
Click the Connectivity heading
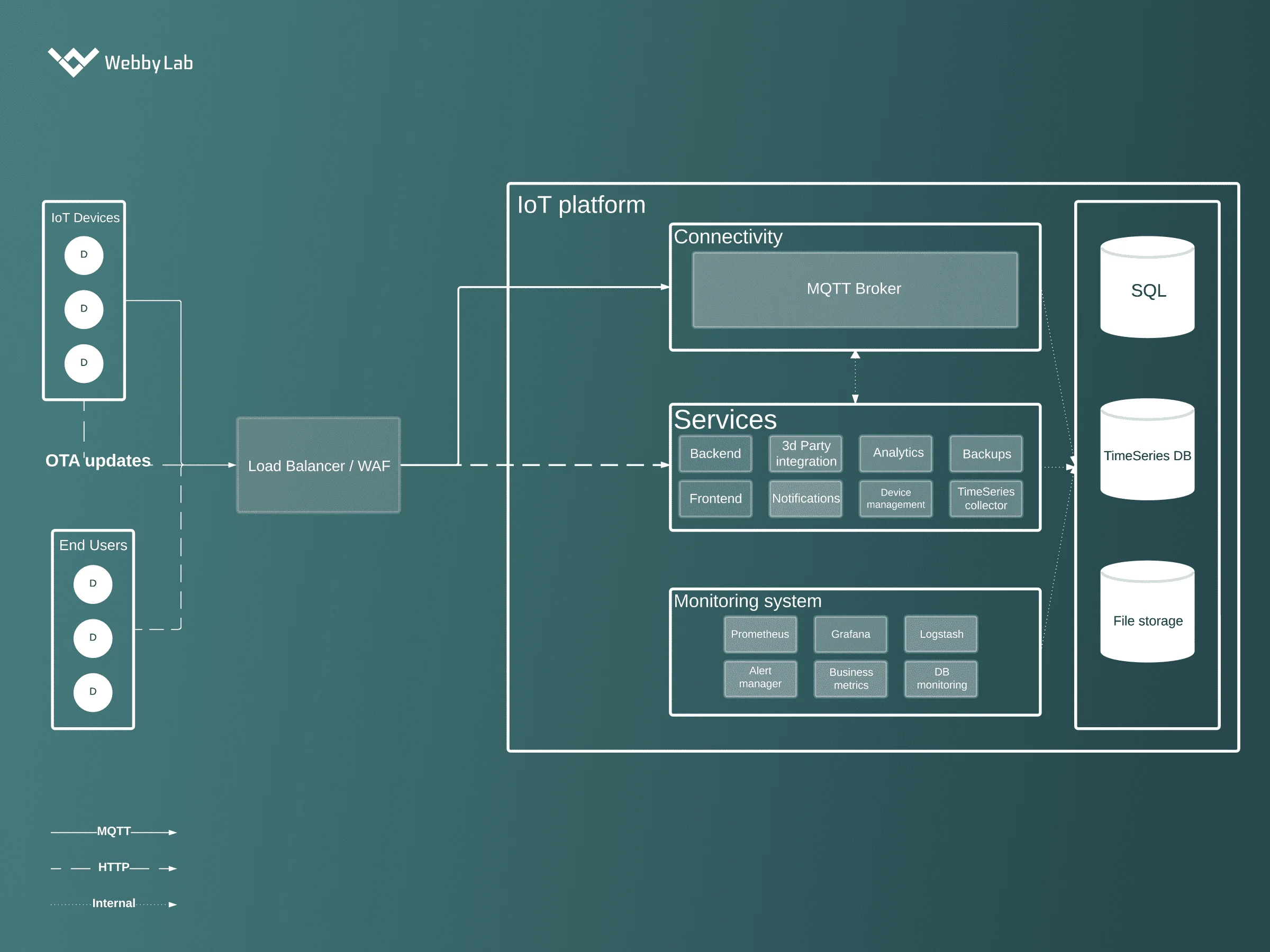tap(728, 237)
